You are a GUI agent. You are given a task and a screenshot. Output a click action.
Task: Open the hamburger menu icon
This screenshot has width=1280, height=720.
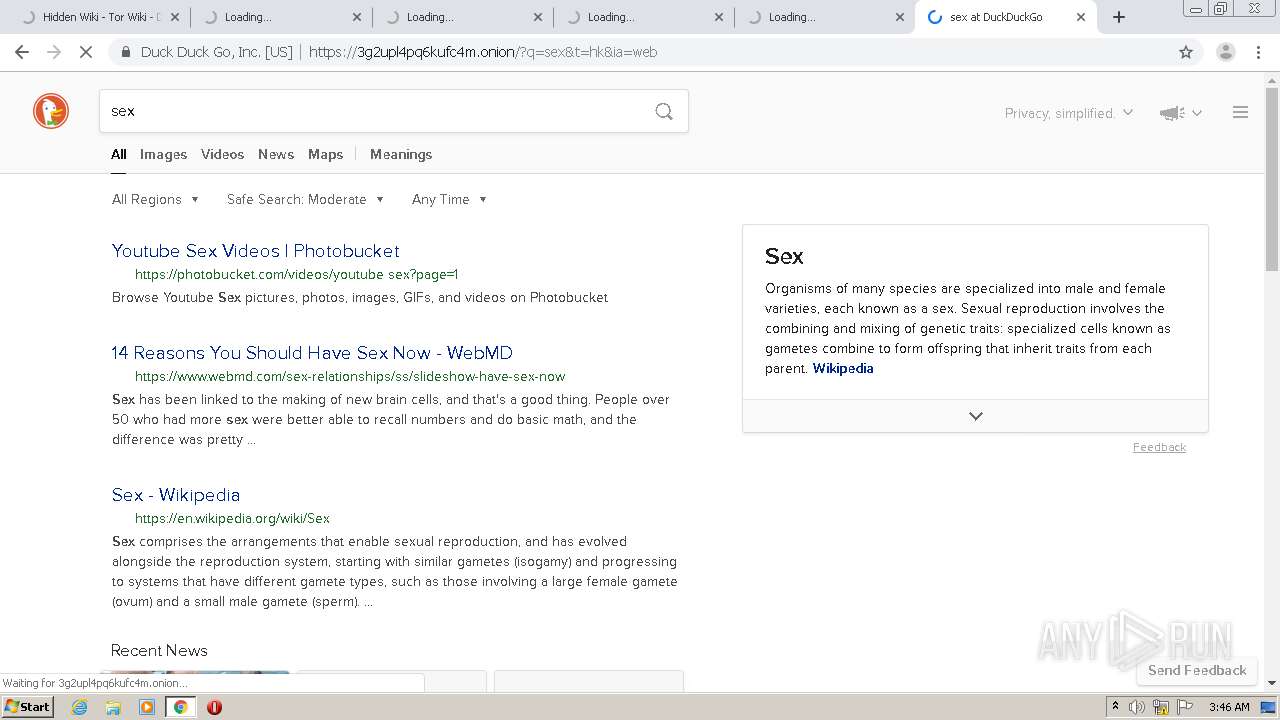(1240, 113)
